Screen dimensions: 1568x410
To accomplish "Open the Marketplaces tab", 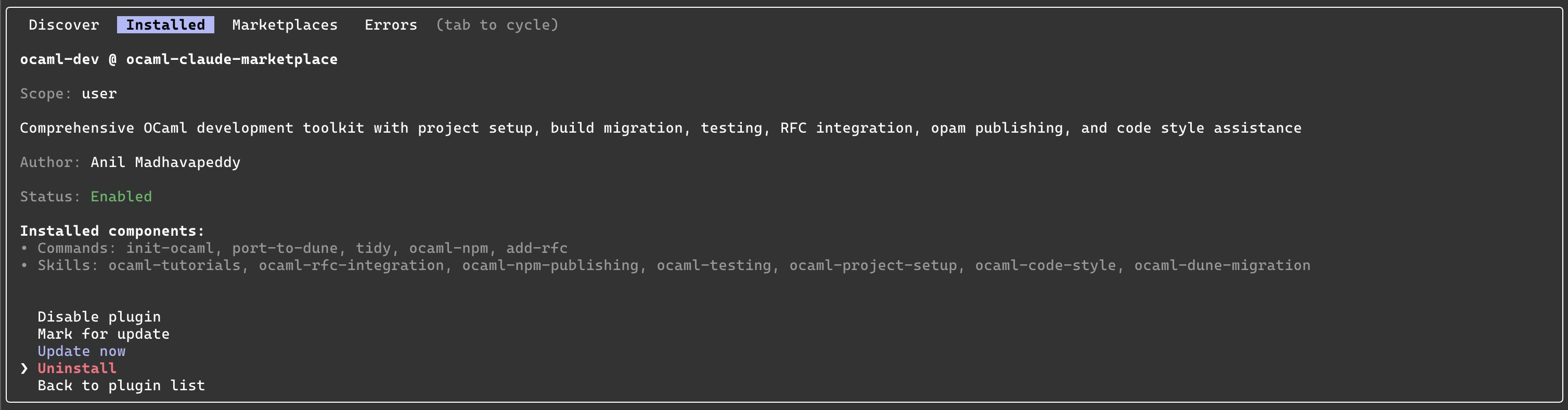I will 284,25.
